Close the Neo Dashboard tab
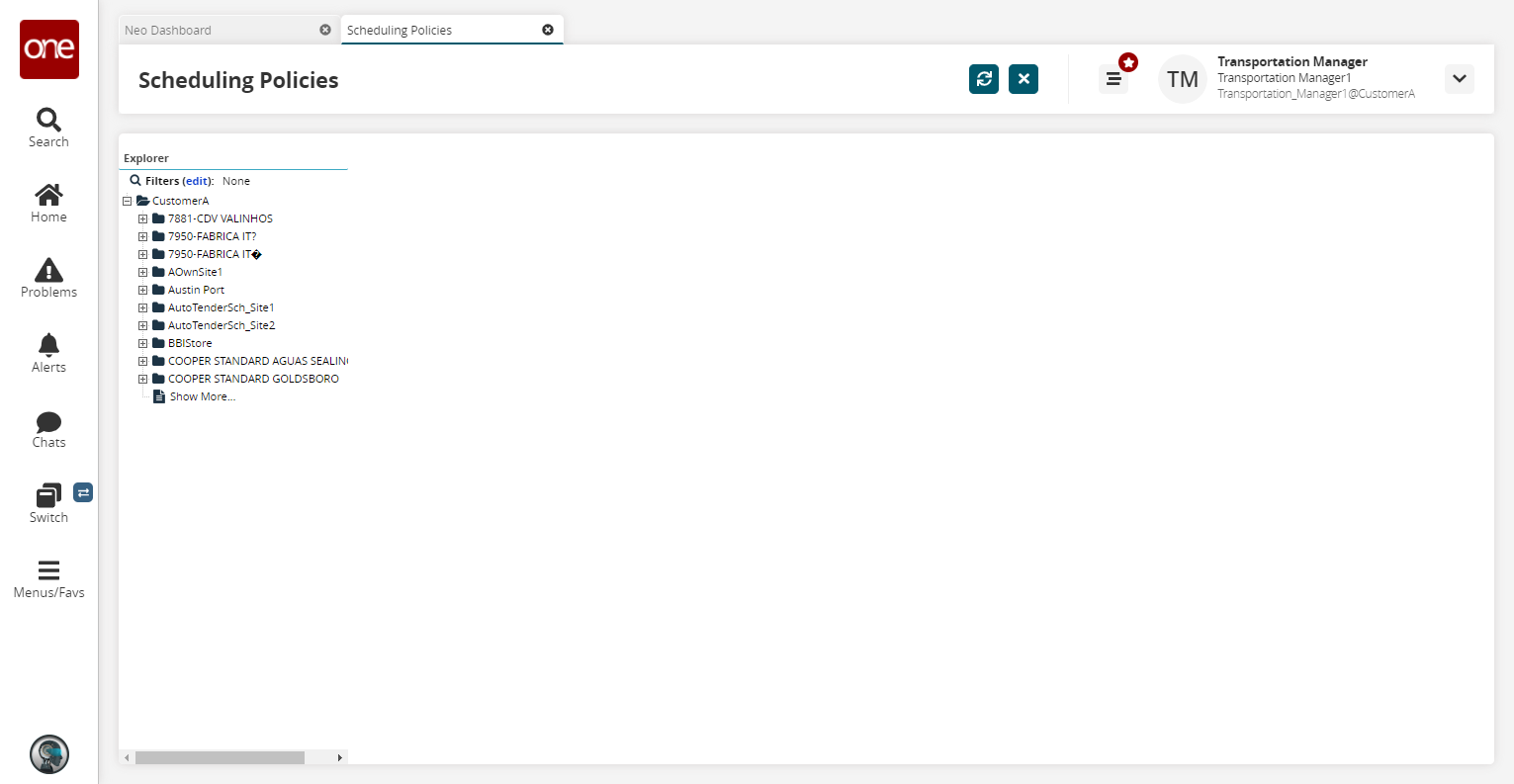This screenshot has width=1514, height=784. (x=325, y=30)
